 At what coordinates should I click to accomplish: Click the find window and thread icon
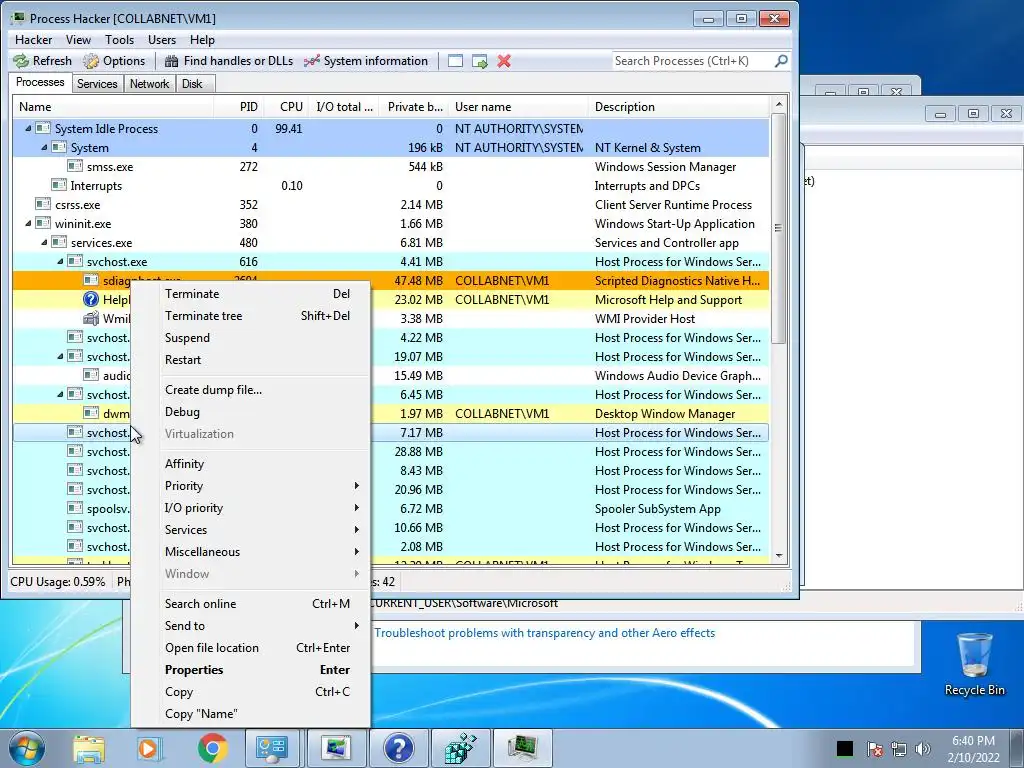point(479,61)
